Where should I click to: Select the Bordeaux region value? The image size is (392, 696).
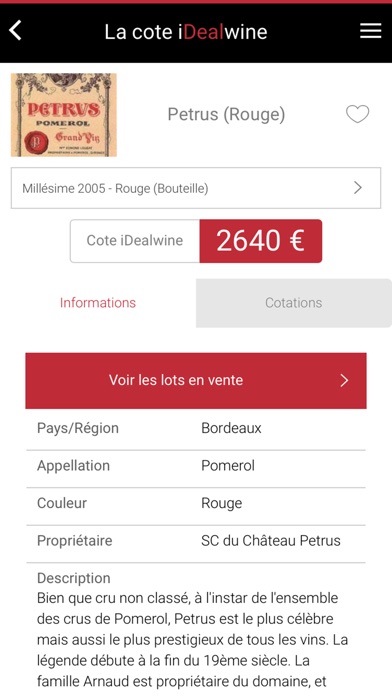click(x=231, y=428)
